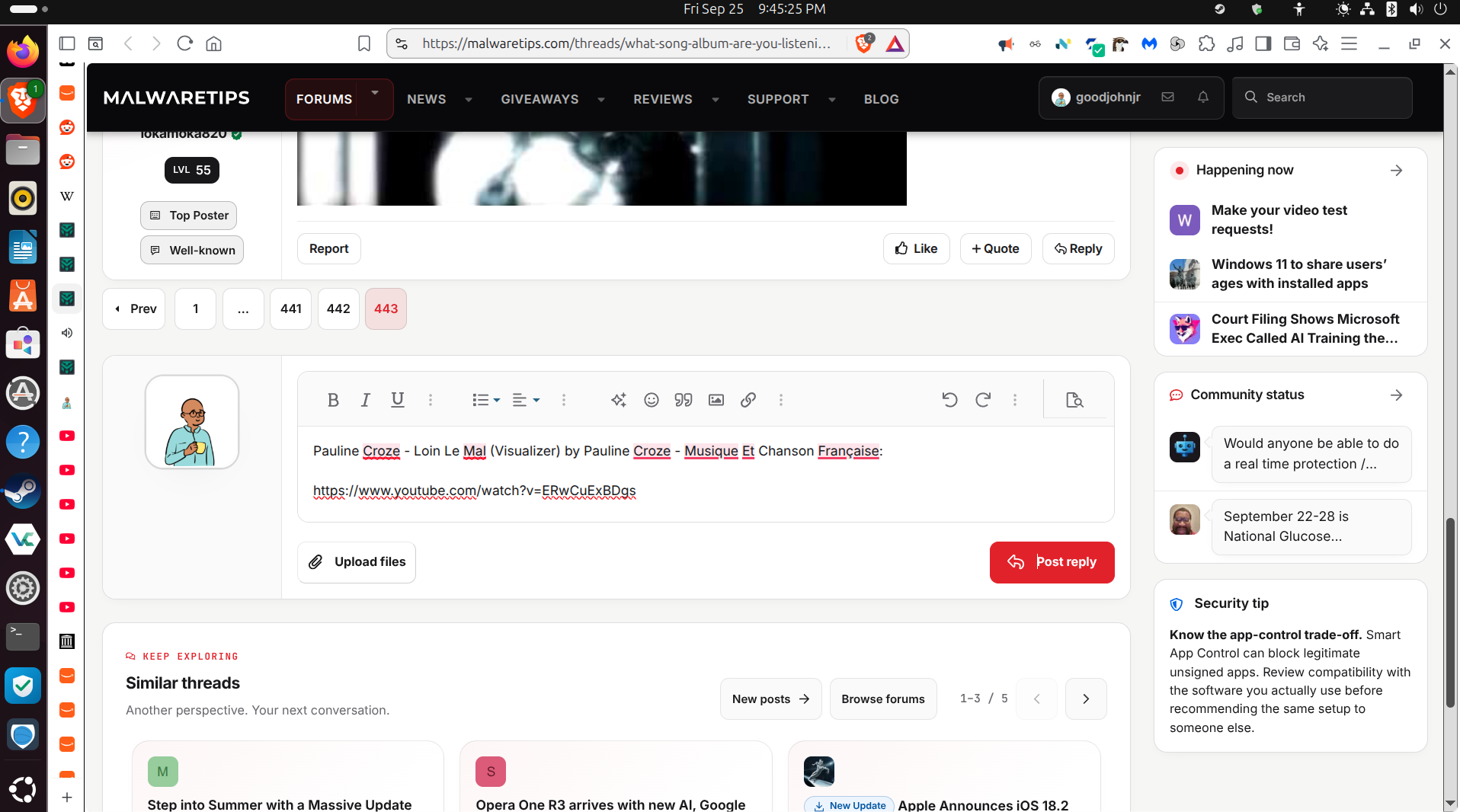
Task: Insert an image into the reply
Action: tap(716, 400)
